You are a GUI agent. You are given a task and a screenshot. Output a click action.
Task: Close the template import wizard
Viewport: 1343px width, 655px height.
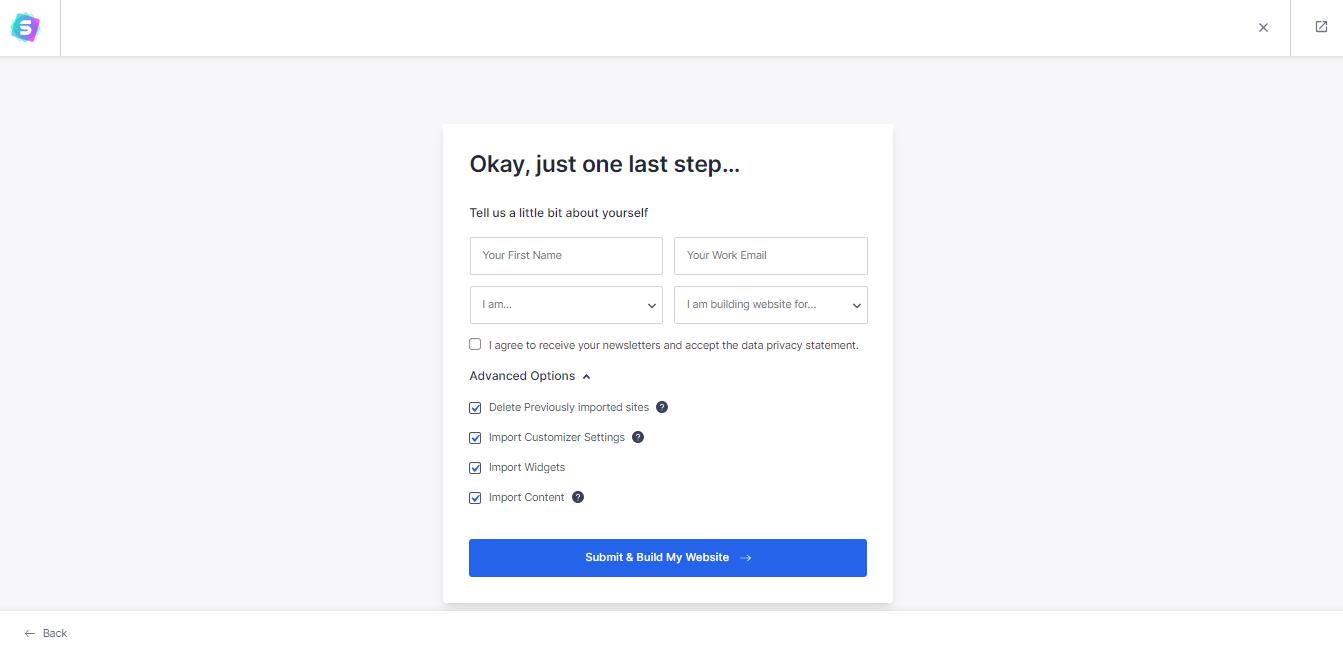click(x=1263, y=28)
